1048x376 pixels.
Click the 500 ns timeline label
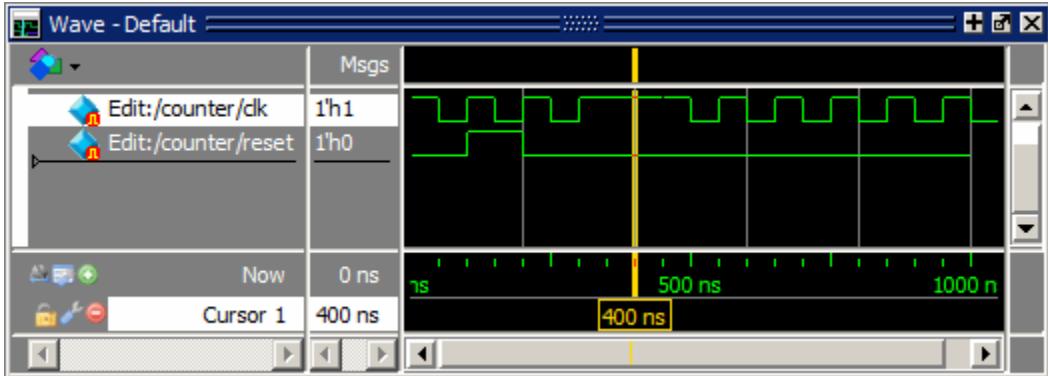coord(689,286)
